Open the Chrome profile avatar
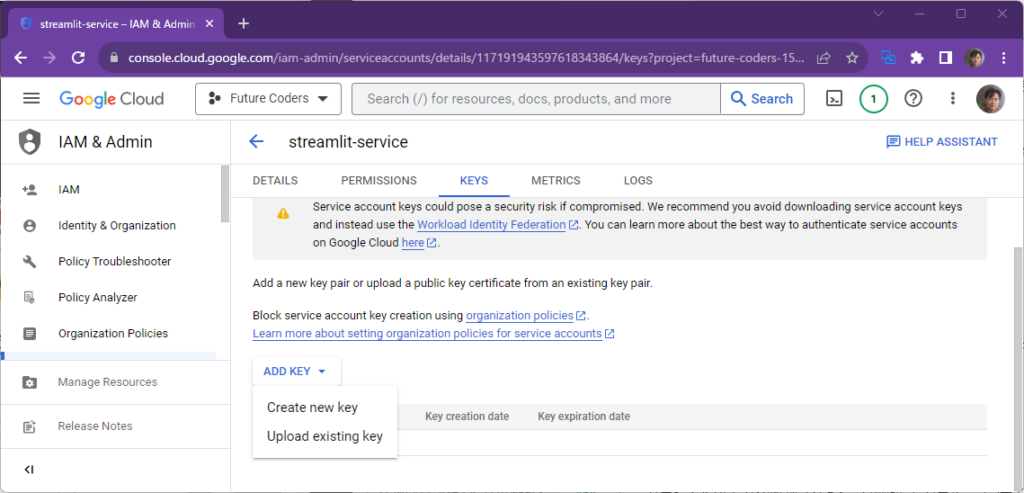The image size is (1024, 493). coord(974,57)
